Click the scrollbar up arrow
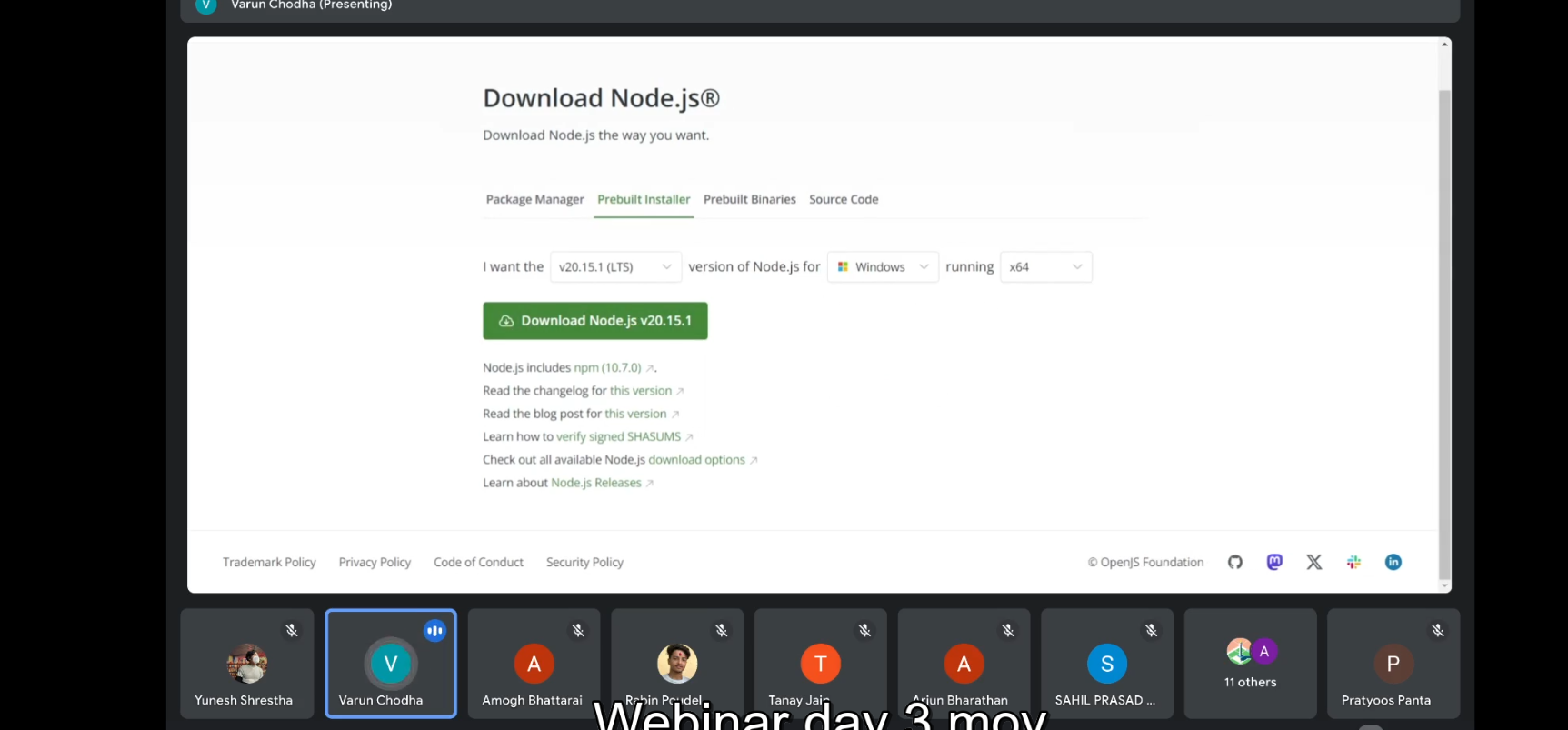 [1444, 44]
